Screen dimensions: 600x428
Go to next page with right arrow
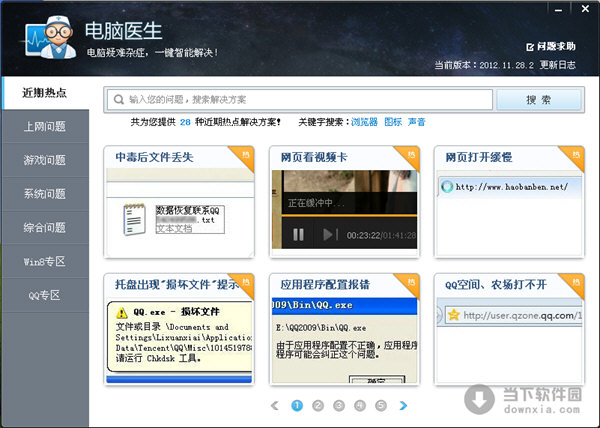tap(403, 405)
